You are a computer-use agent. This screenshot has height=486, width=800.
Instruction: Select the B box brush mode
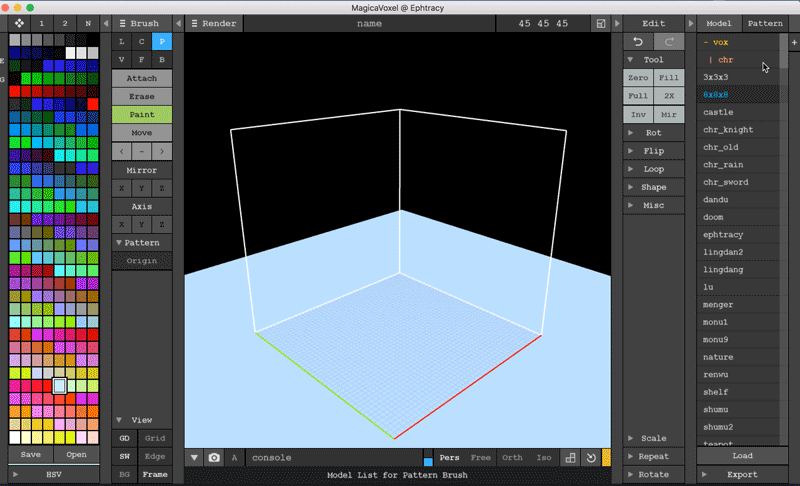point(162,60)
